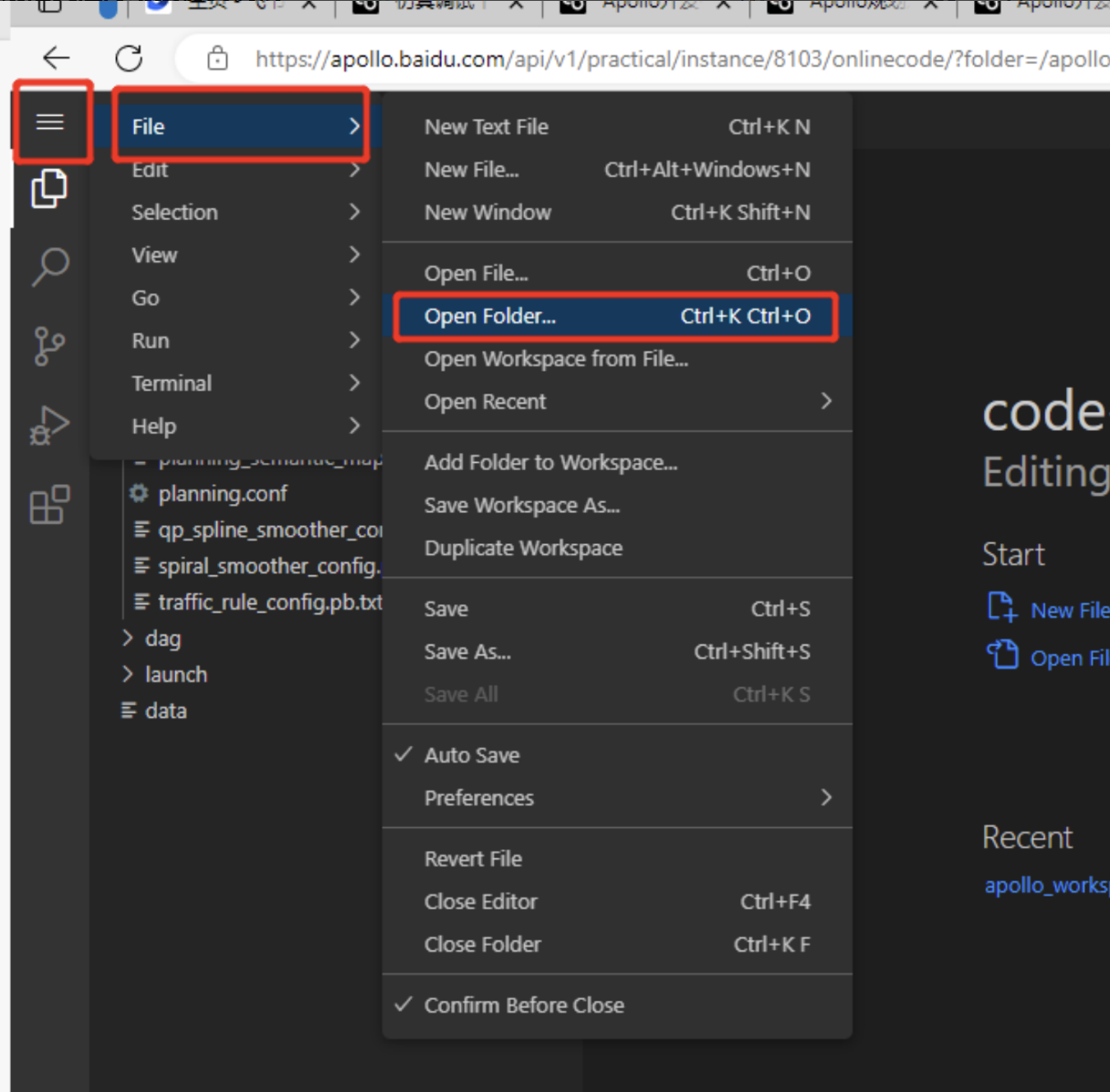Click the browser back arrow
This screenshot has width=1110, height=1092.
click(x=57, y=58)
